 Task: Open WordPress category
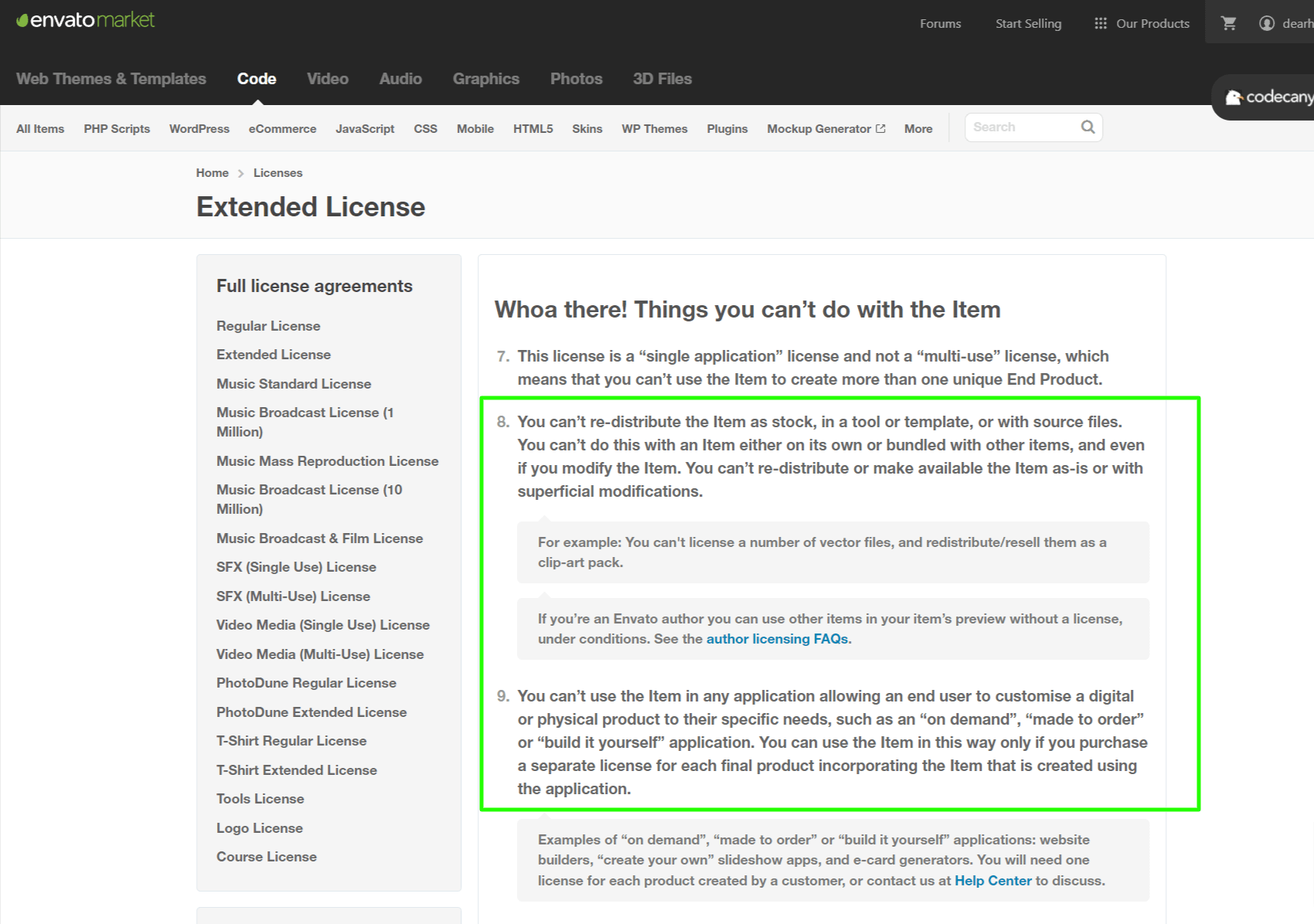[x=199, y=129]
